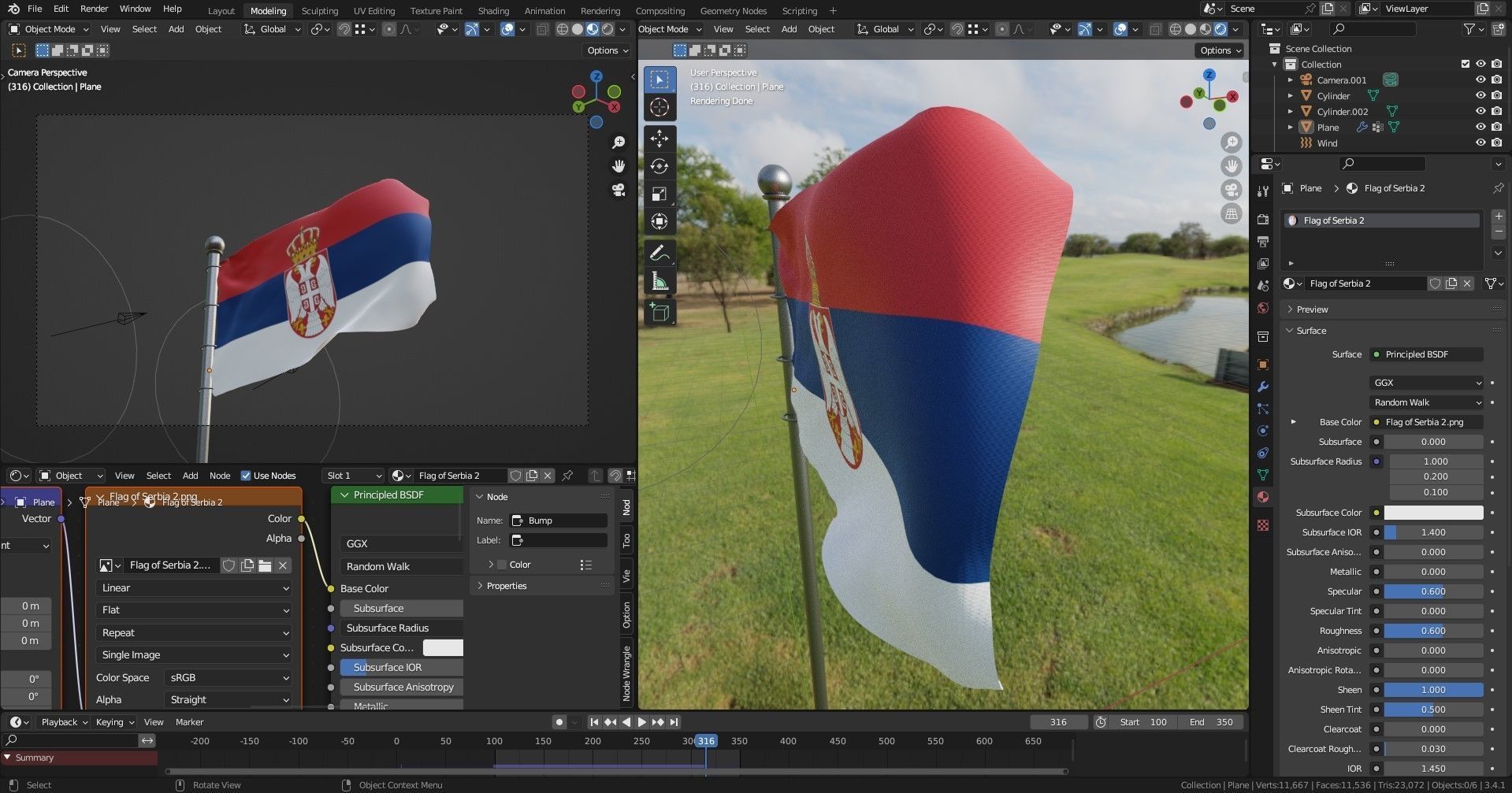
Task: Adjust the Roughness slider value
Action: pyautogui.click(x=1432, y=630)
